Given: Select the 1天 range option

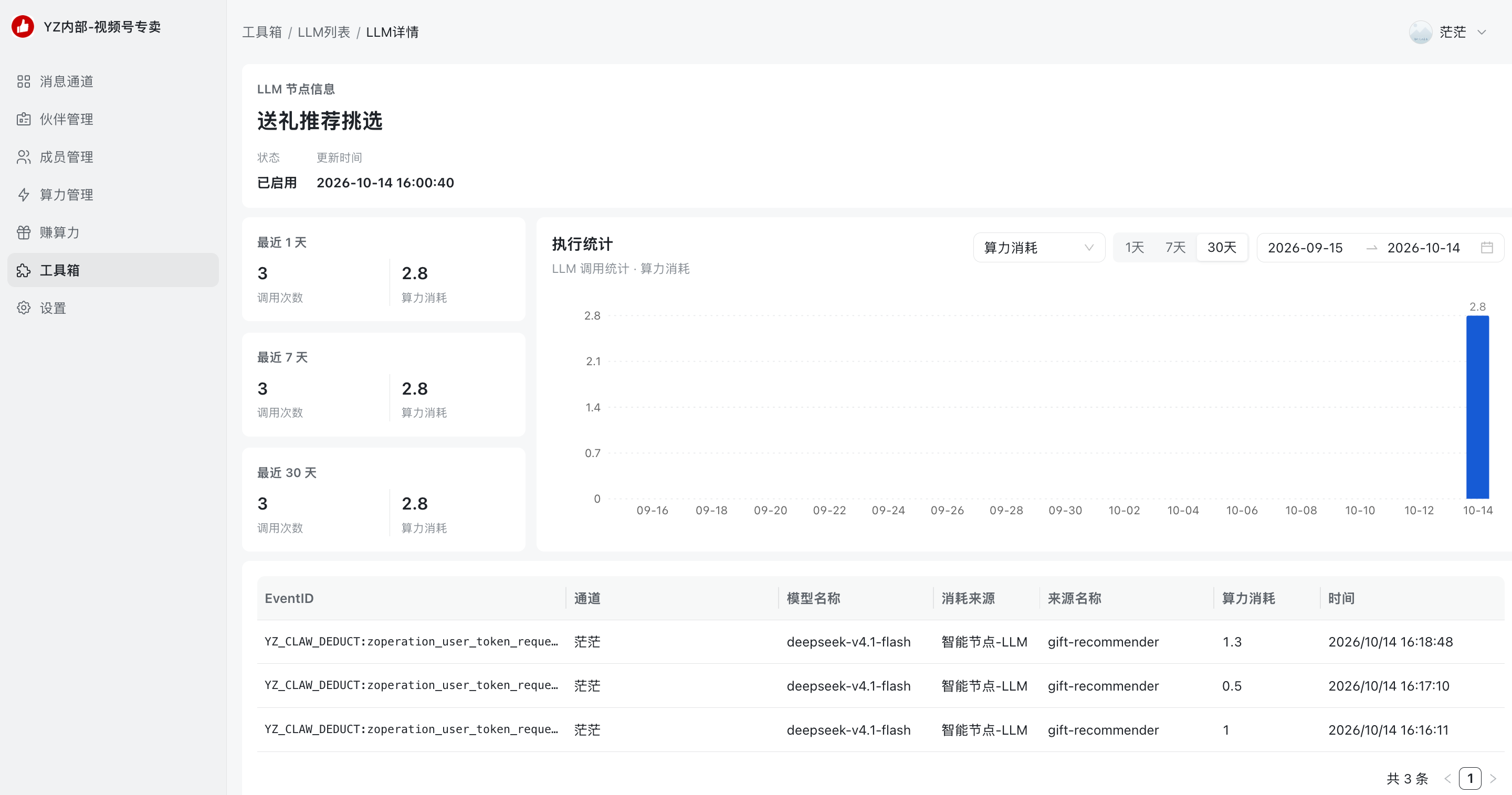Looking at the screenshot, I should (x=1134, y=248).
